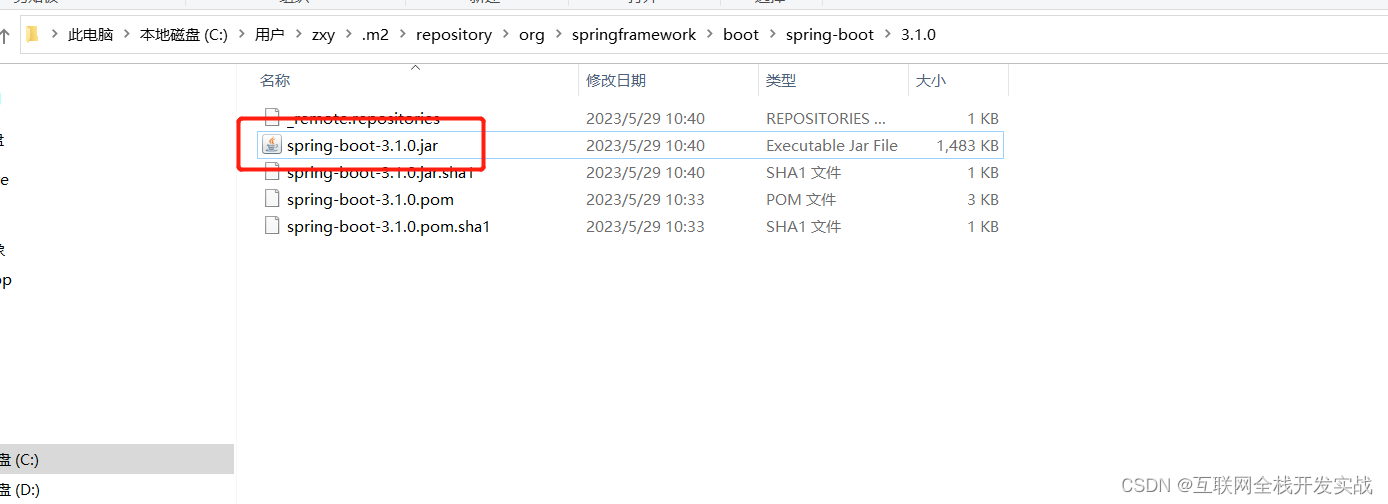Navigate to .m2 breadcrumb segment
Screen dimensions: 1388x504
tap(375, 35)
